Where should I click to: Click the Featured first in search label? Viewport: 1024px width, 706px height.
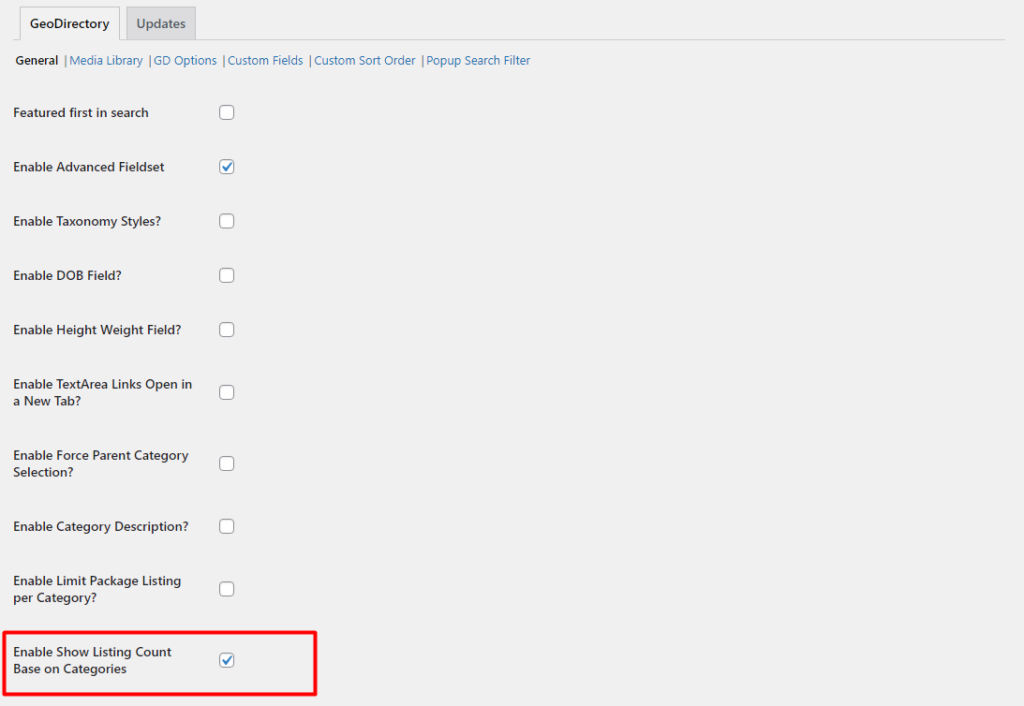coord(80,112)
